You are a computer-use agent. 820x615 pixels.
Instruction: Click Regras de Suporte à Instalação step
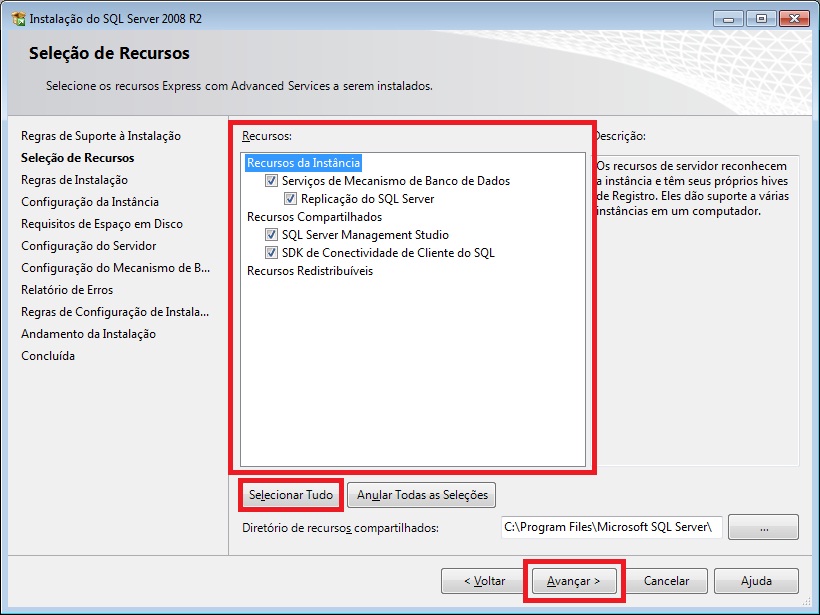point(101,136)
